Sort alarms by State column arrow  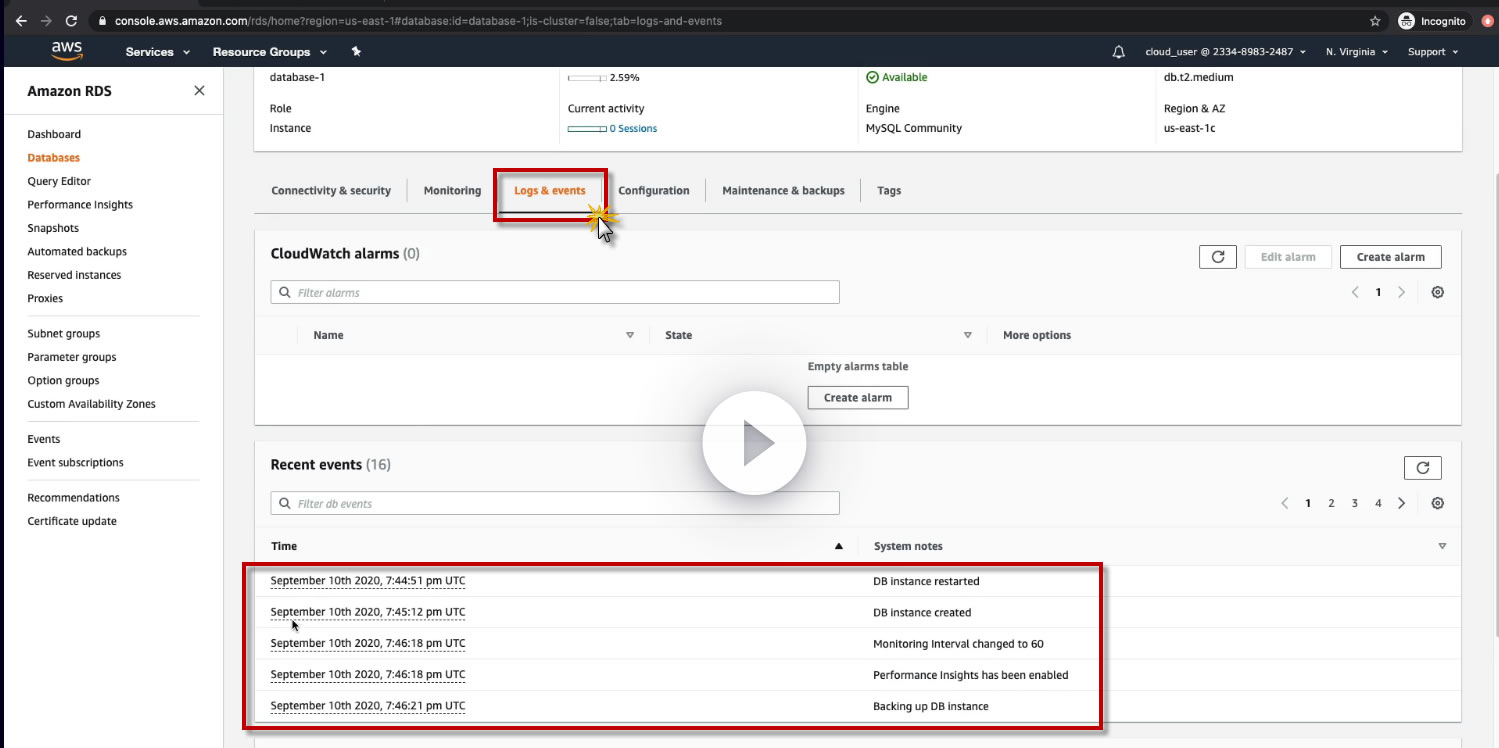(x=968, y=335)
